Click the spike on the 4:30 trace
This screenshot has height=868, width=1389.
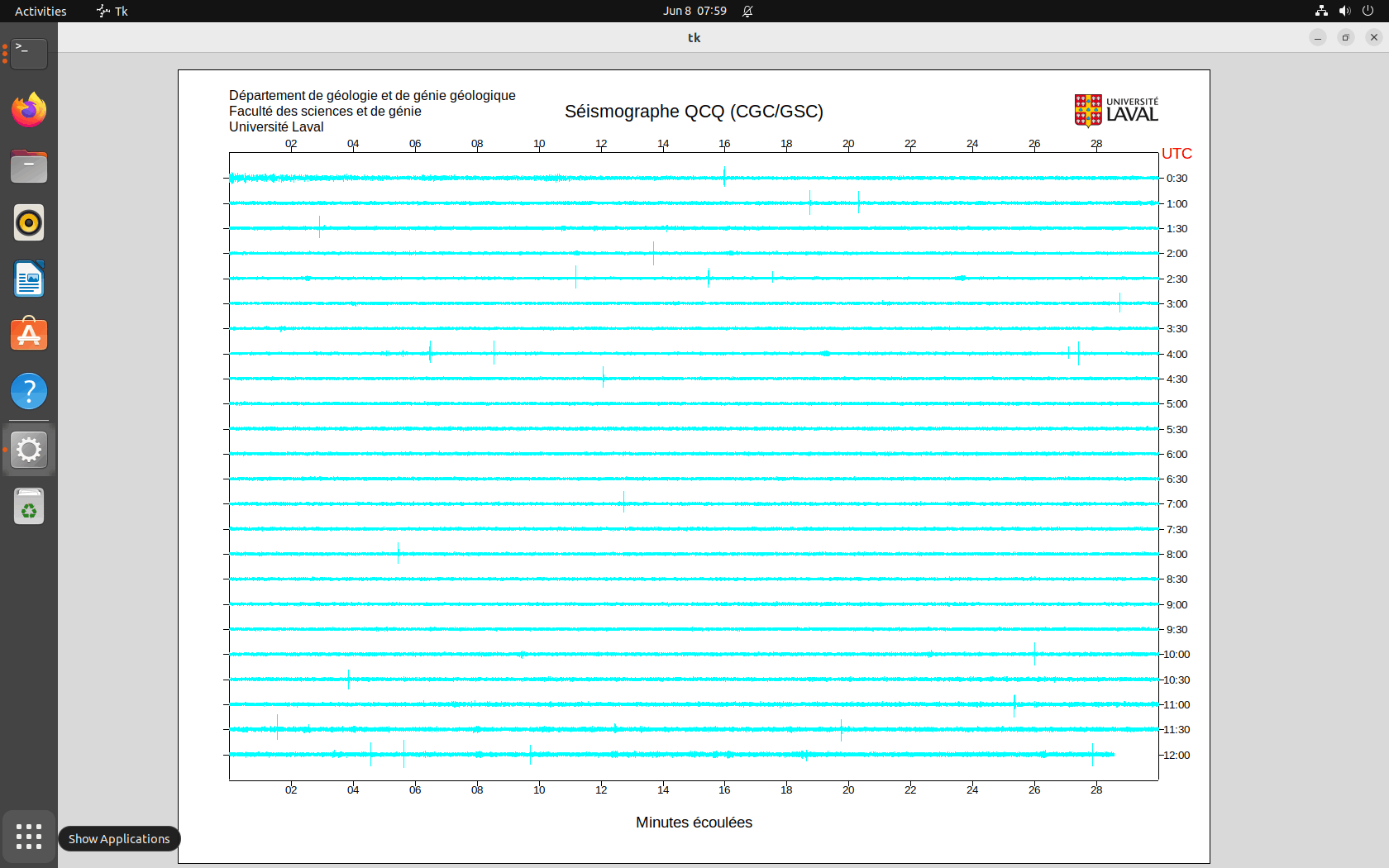coord(603,377)
